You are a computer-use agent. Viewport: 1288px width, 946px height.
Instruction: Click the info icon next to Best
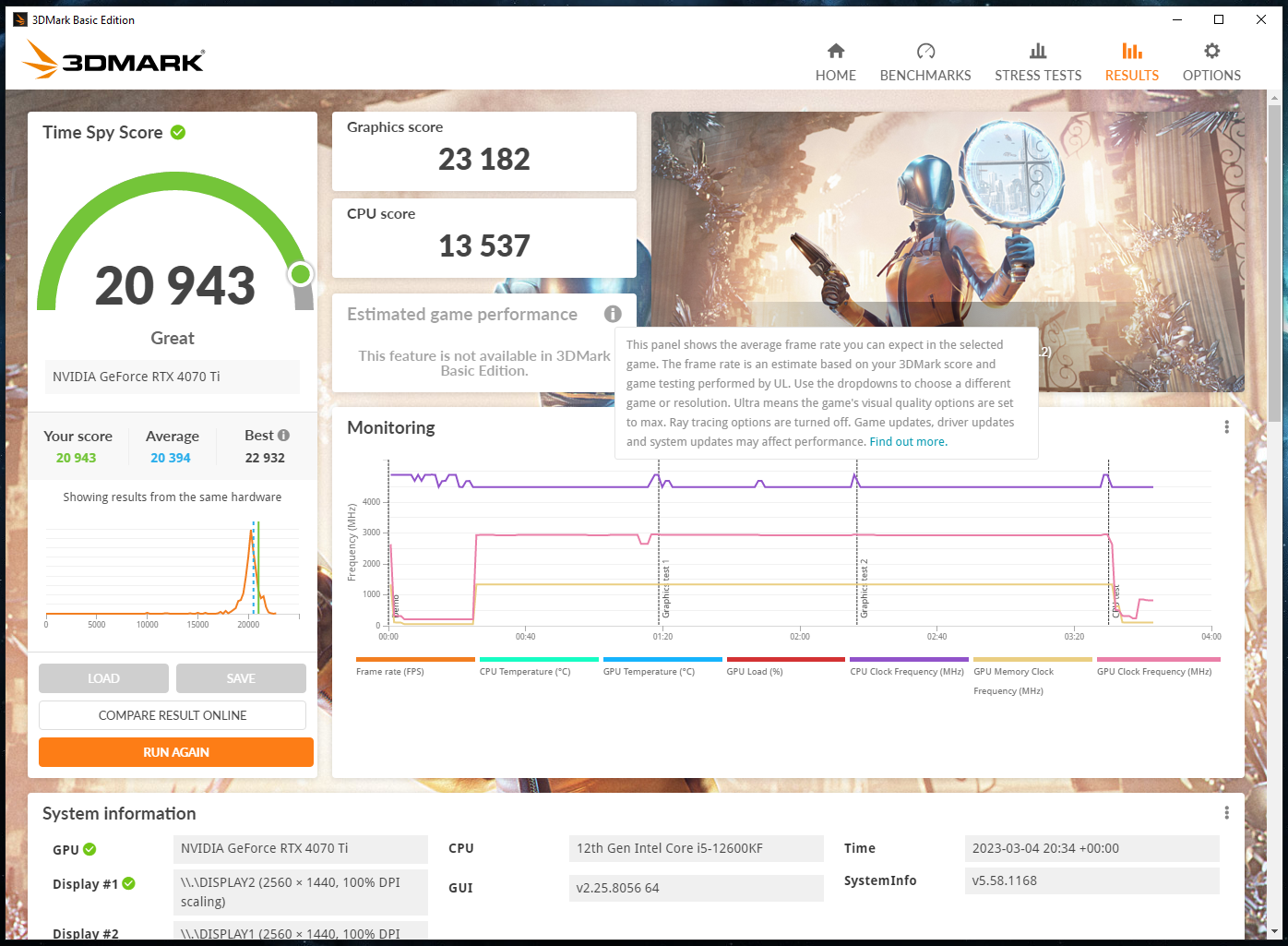(283, 436)
